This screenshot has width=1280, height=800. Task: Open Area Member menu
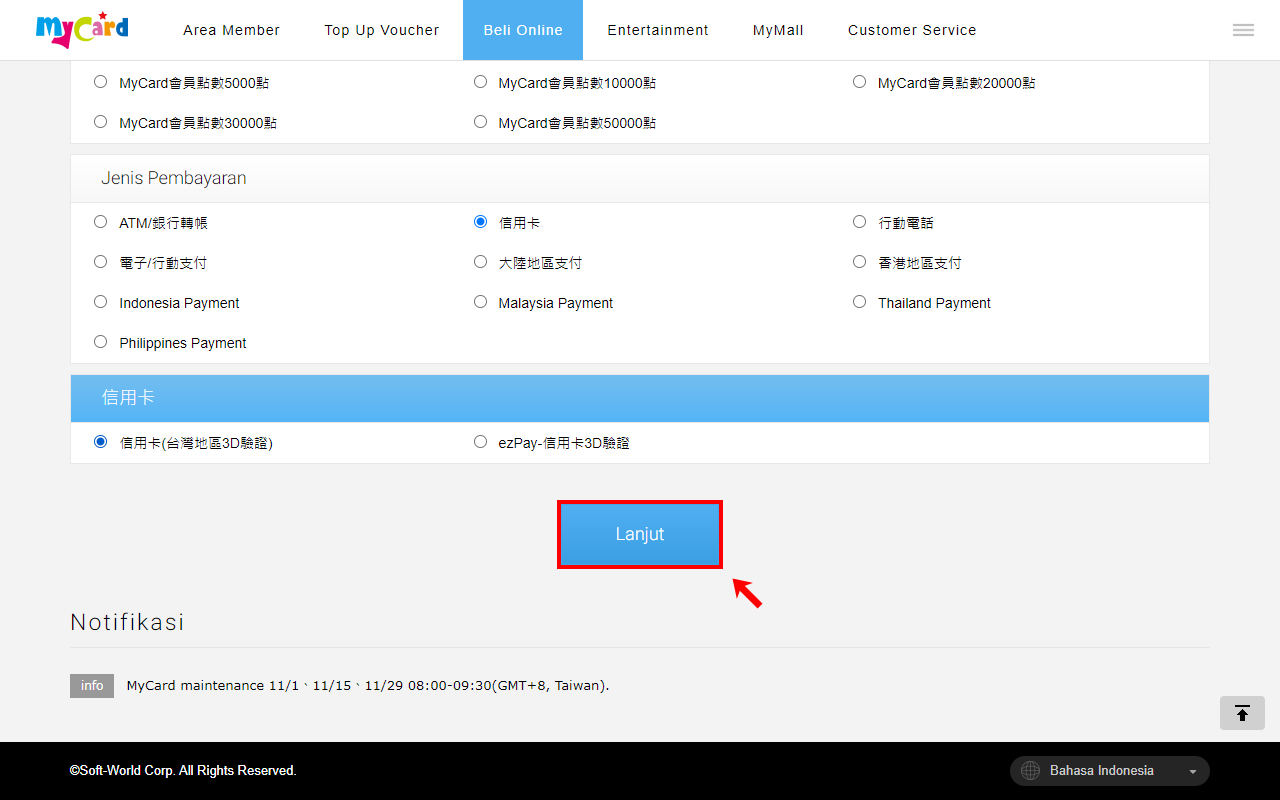pyautogui.click(x=231, y=30)
